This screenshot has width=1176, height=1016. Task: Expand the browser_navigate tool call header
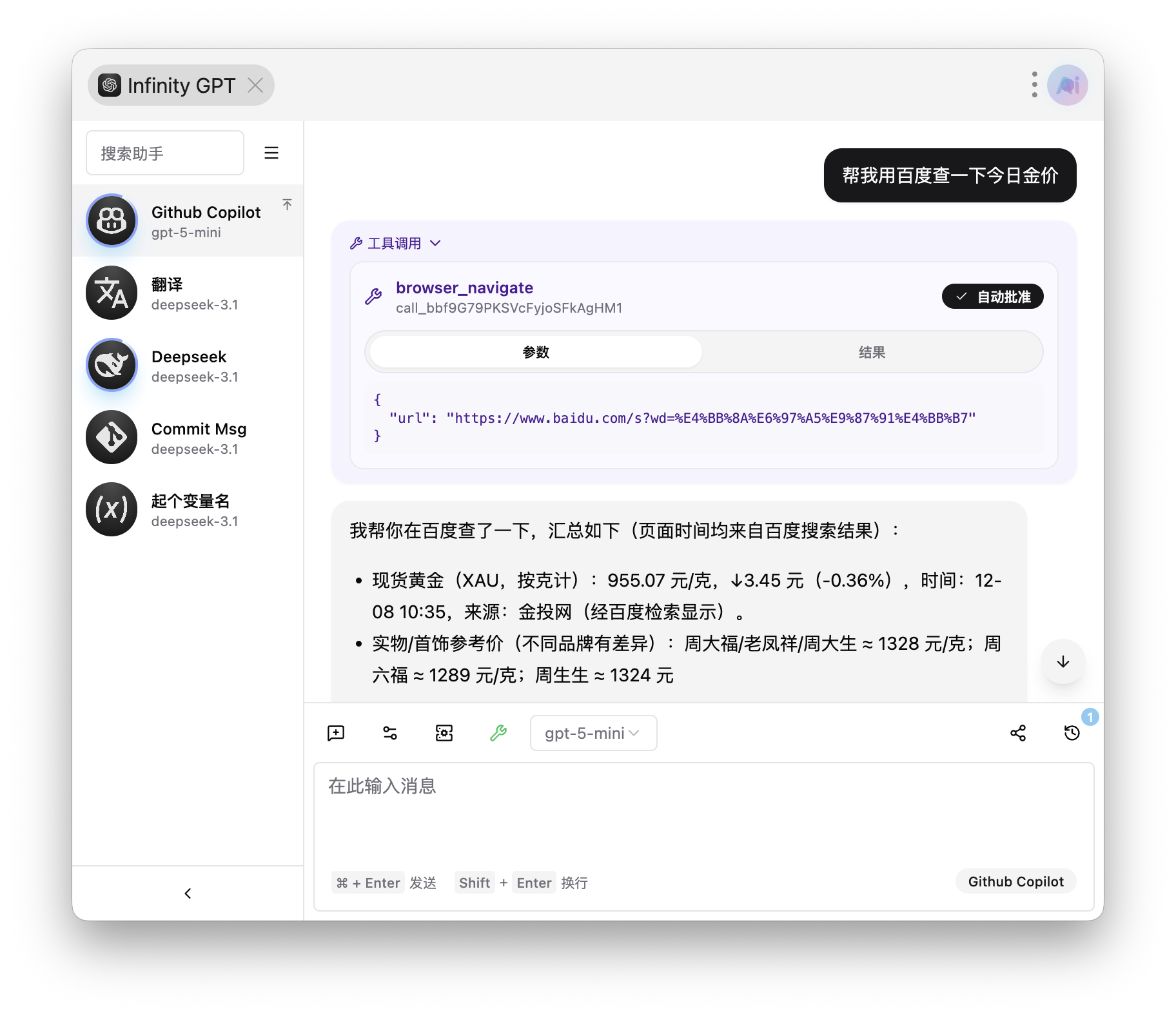click(464, 288)
